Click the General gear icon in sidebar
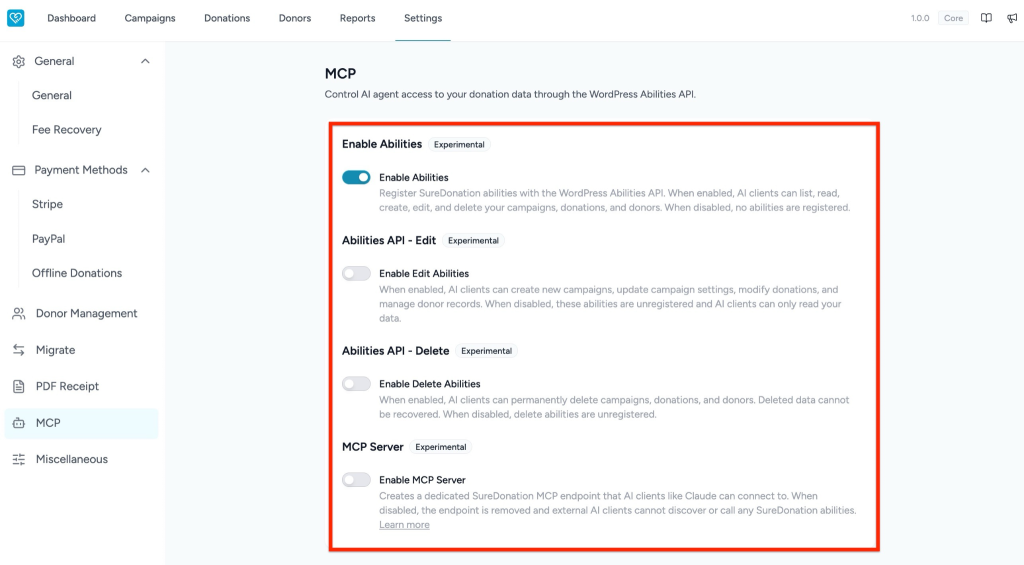 click(x=18, y=61)
